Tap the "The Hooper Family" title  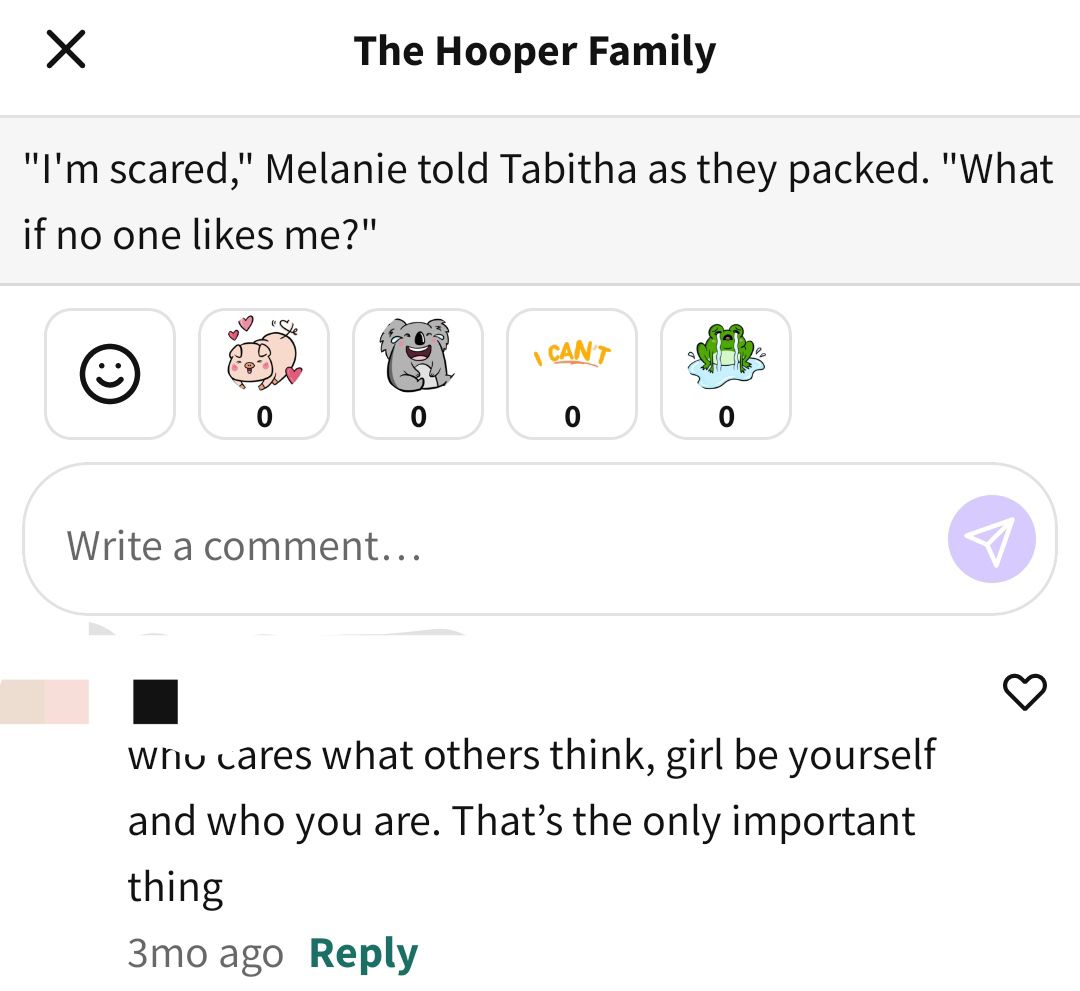(x=534, y=52)
